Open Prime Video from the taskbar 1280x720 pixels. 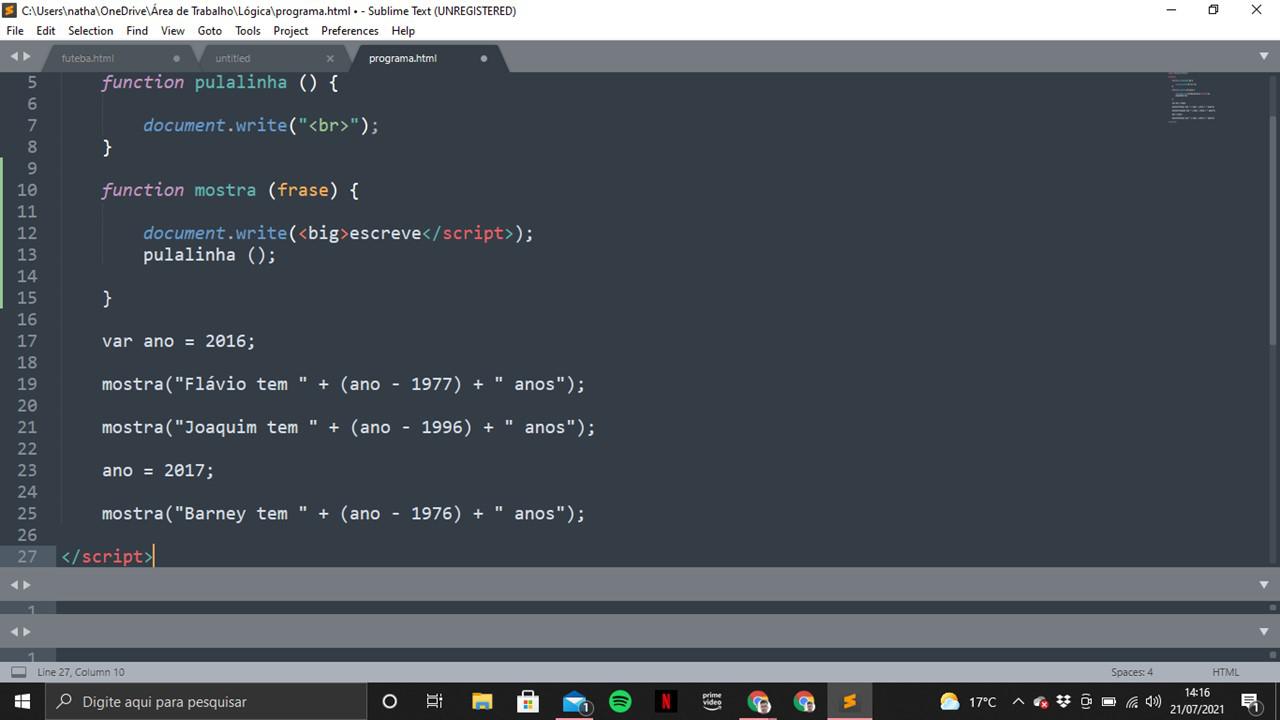(712, 701)
